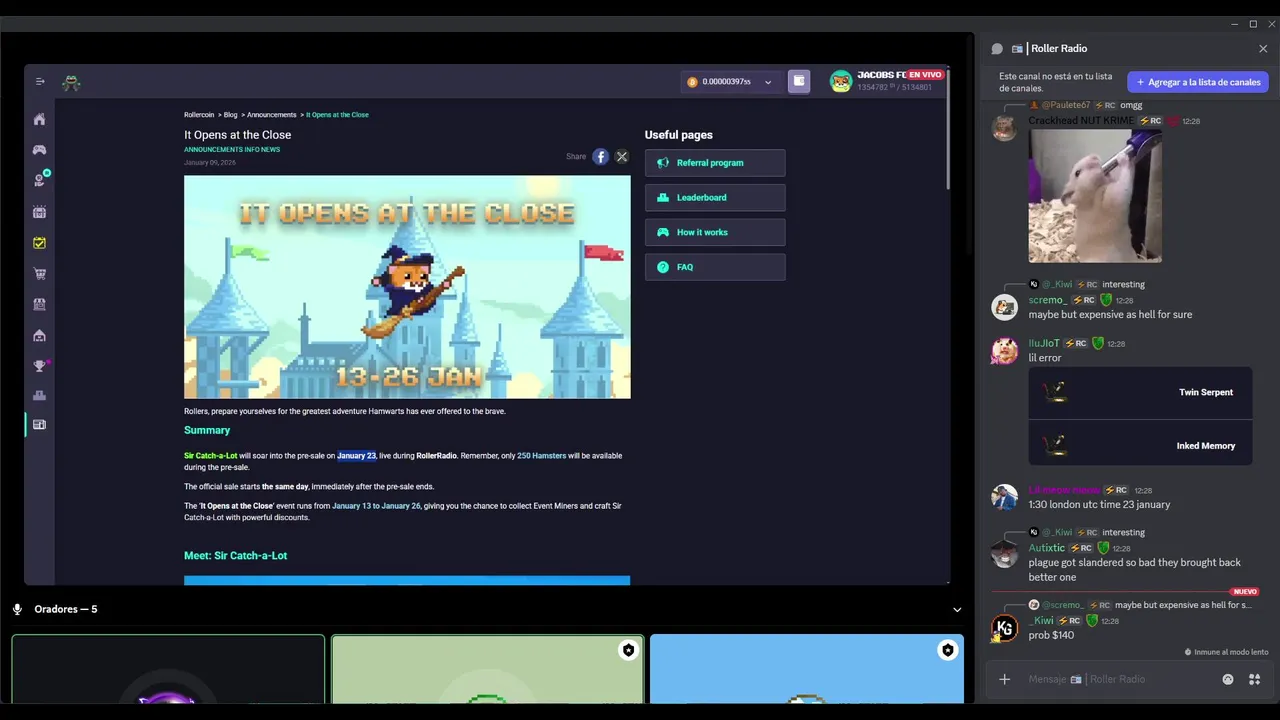The height and width of the screenshot is (720, 1280).
Task: Open the sidebar icon with teal badge
Action: point(40,180)
